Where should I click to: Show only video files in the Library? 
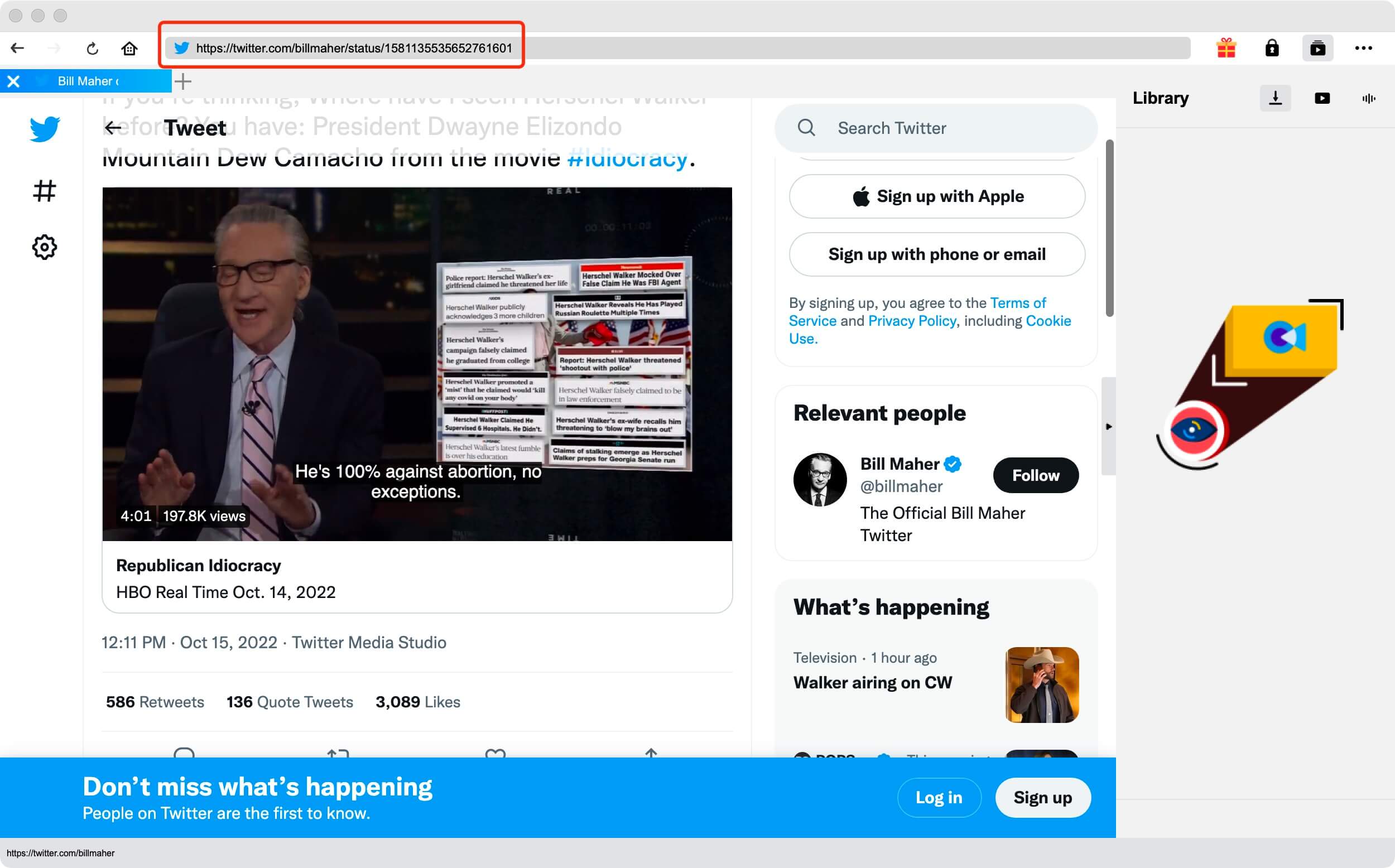click(1322, 98)
